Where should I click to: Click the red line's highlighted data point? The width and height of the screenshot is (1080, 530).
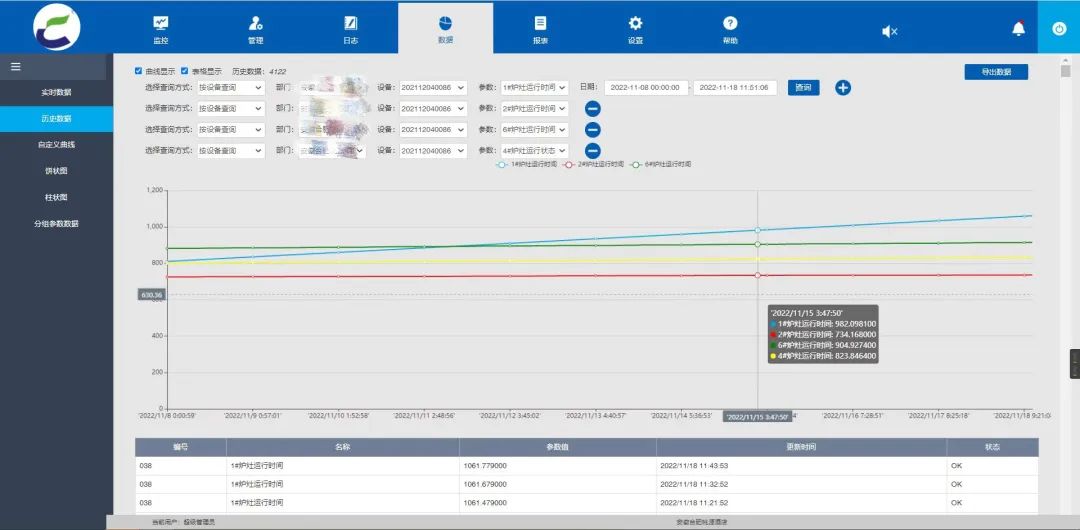pos(758,275)
